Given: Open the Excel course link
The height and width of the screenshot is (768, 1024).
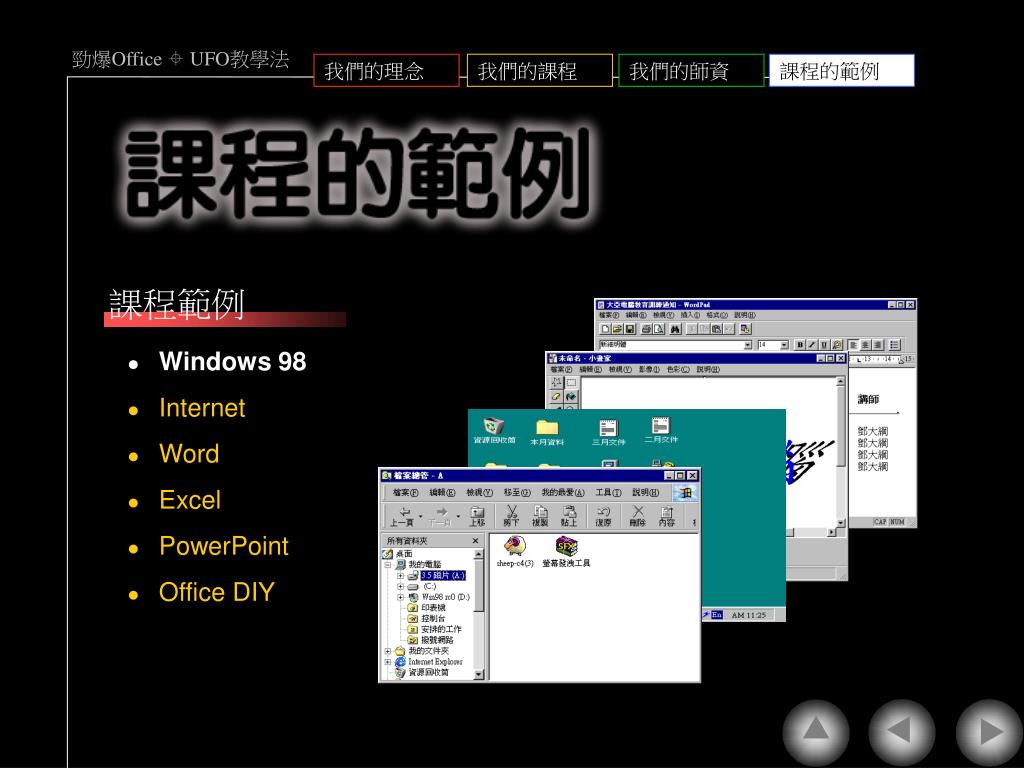Looking at the screenshot, I should click(190, 500).
